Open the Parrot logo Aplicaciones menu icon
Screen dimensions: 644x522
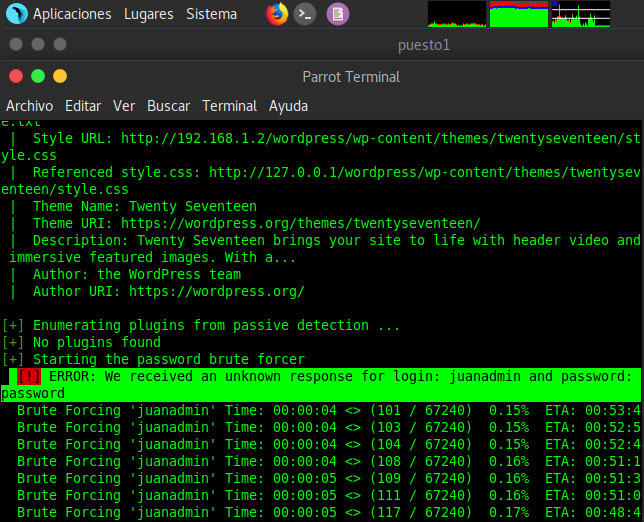click(17, 13)
